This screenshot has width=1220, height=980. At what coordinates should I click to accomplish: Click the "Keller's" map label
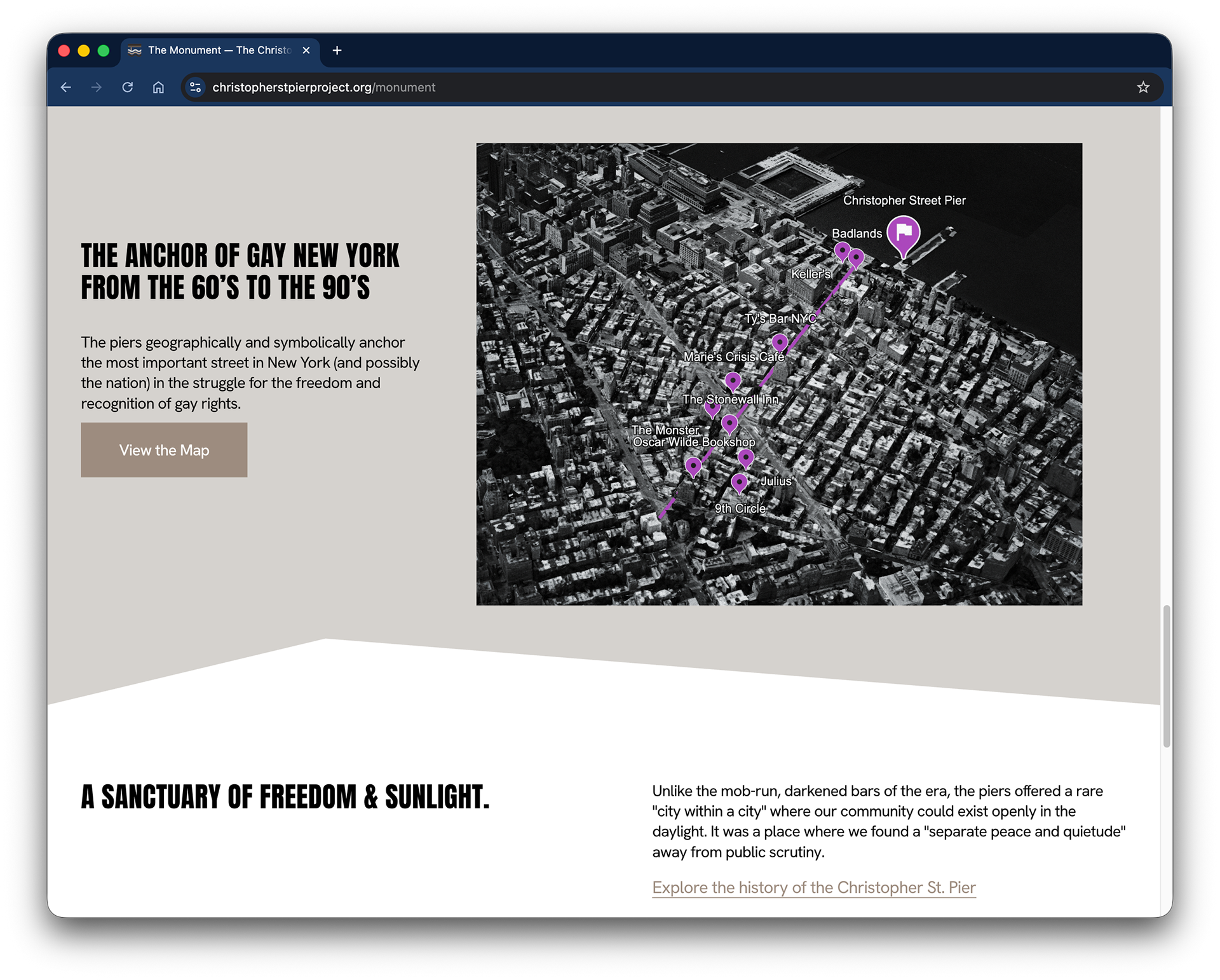[x=811, y=274]
